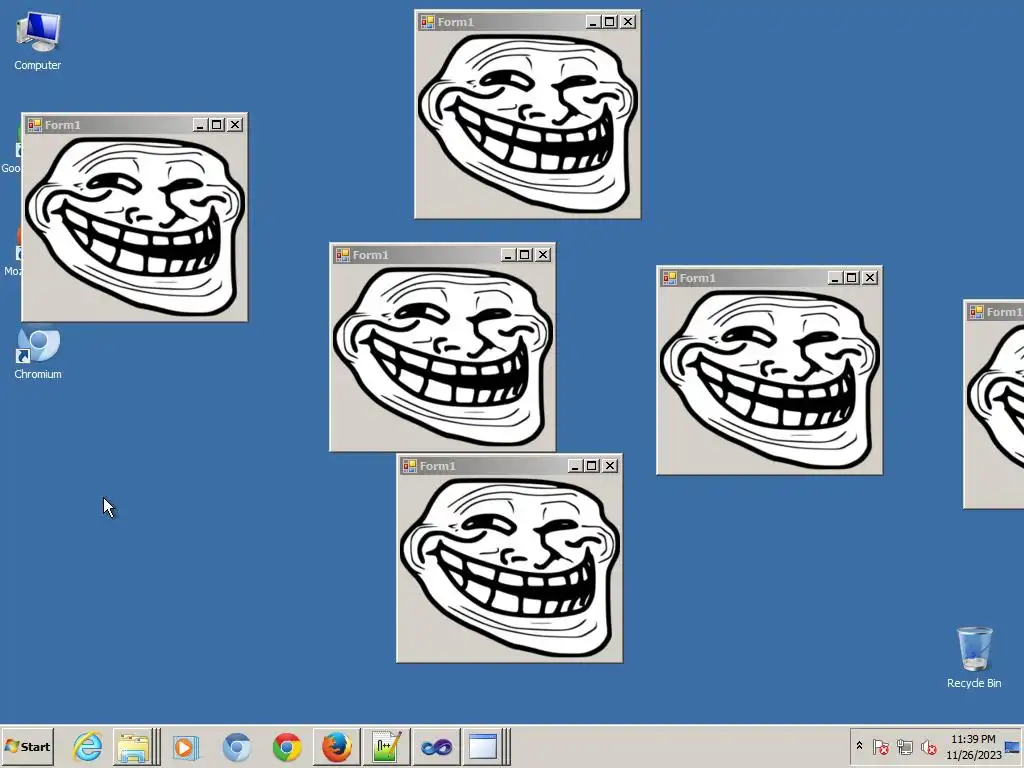Click the muted volume speaker tray icon

coord(928,746)
